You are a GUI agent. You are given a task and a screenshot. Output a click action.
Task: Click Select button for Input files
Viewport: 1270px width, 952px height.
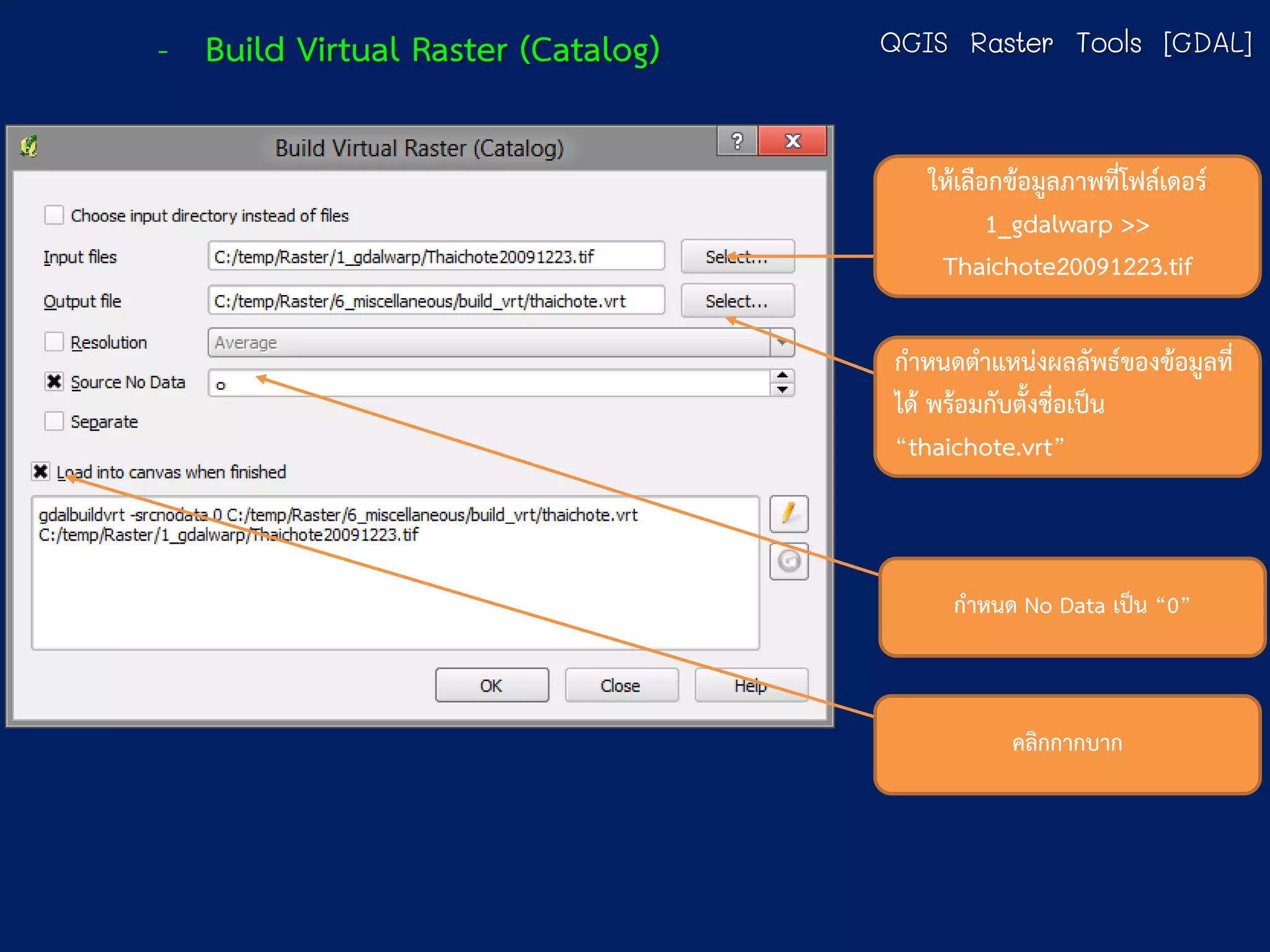click(737, 257)
